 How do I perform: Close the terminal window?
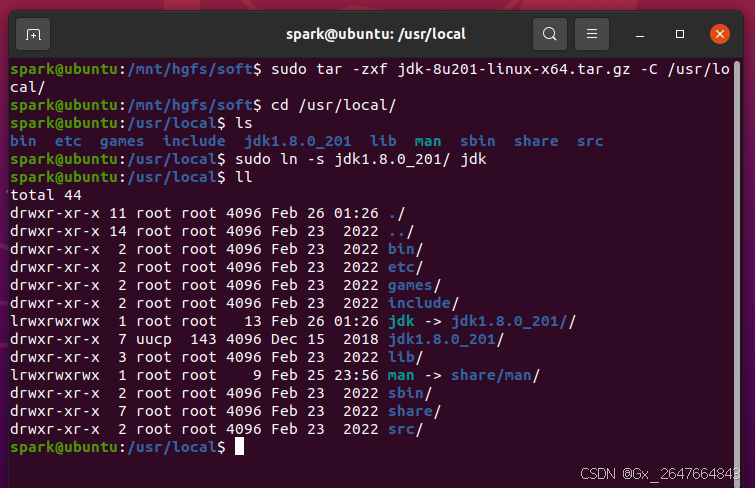[x=720, y=34]
